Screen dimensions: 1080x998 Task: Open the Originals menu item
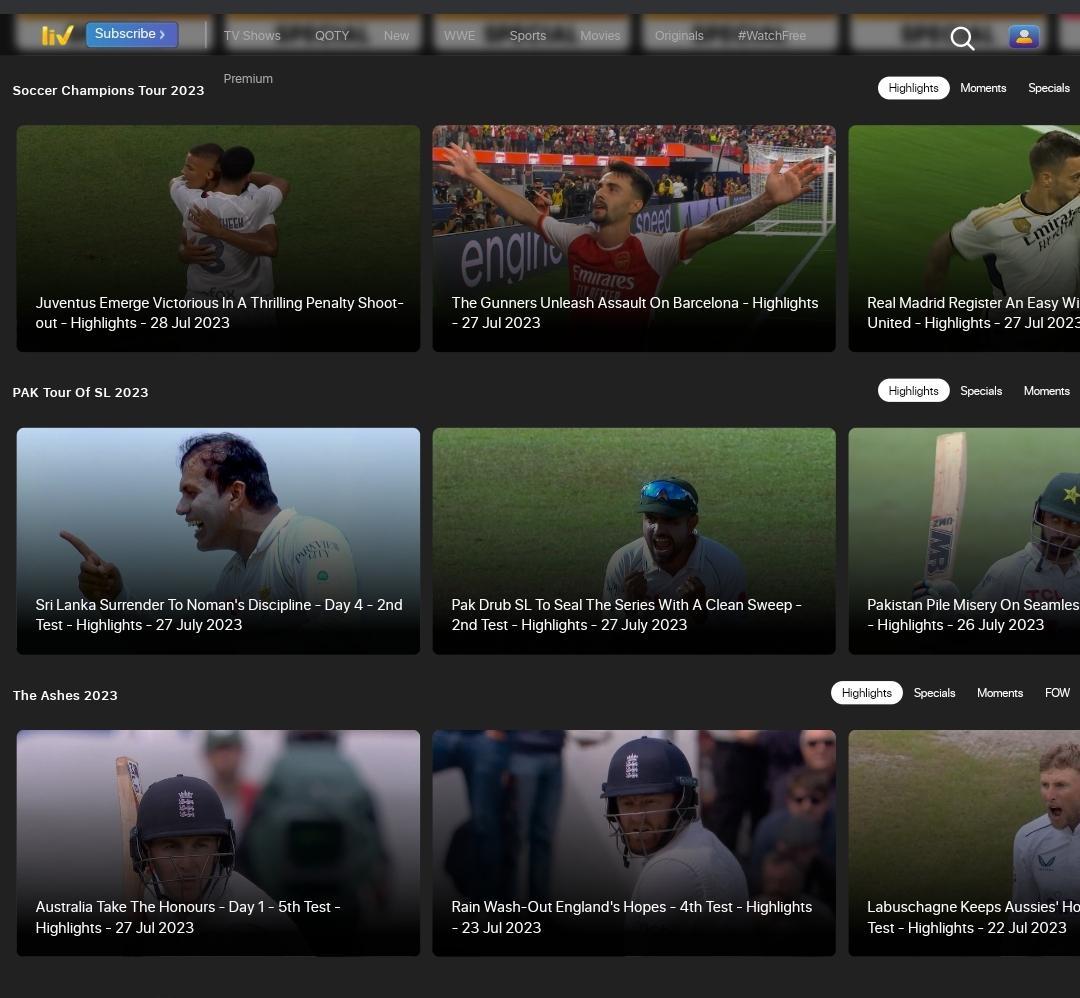click(679, 36)
